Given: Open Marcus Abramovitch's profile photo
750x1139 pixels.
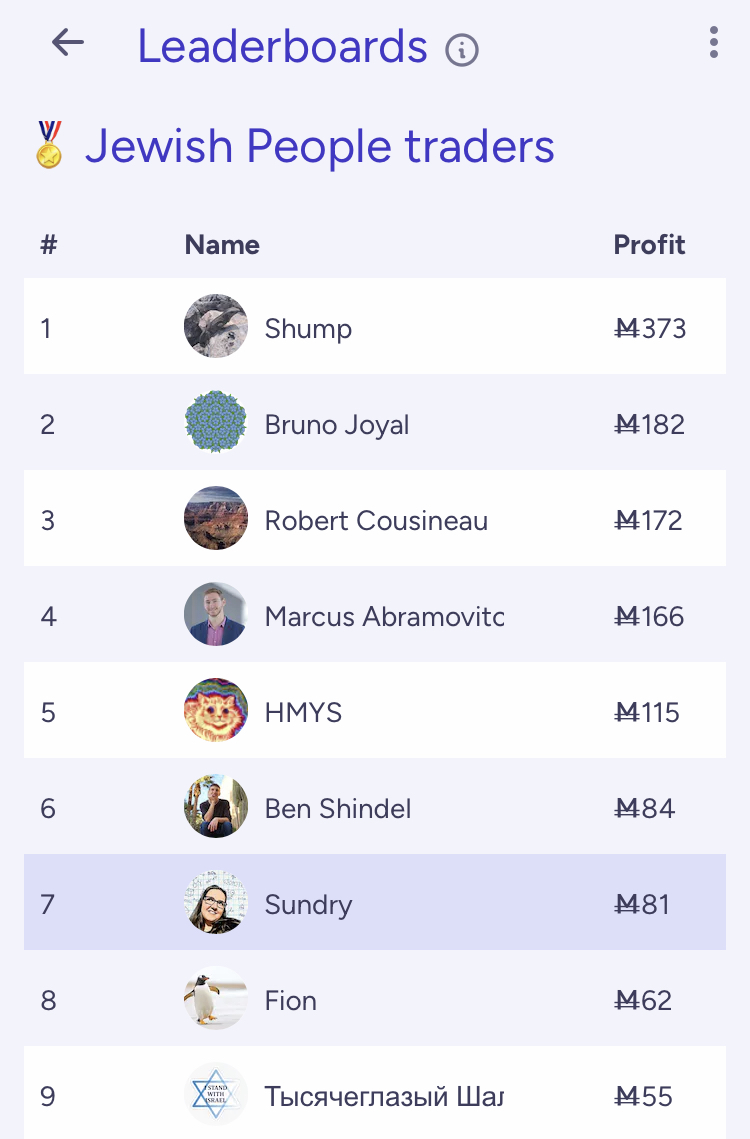Looking at the screenshot, I should pos(216,615).
